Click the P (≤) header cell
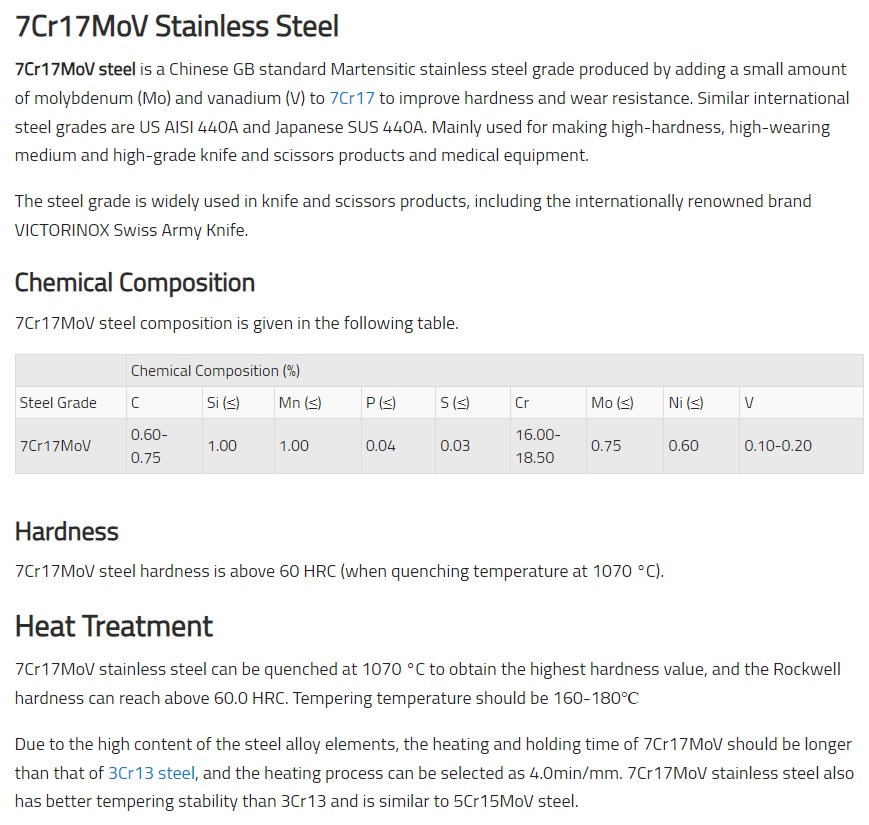Image resolution: width=869 pixels, height=825 pixels. pos(398,403)
